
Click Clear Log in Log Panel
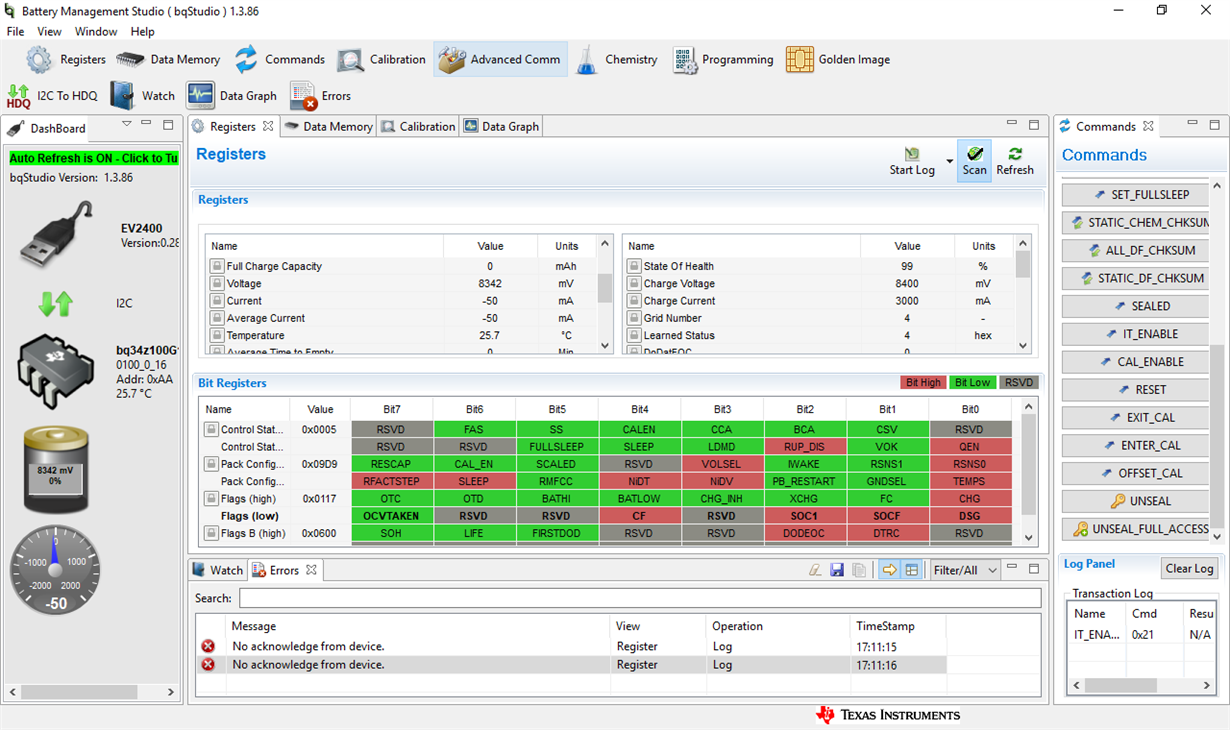click(x=1189, y=568)
